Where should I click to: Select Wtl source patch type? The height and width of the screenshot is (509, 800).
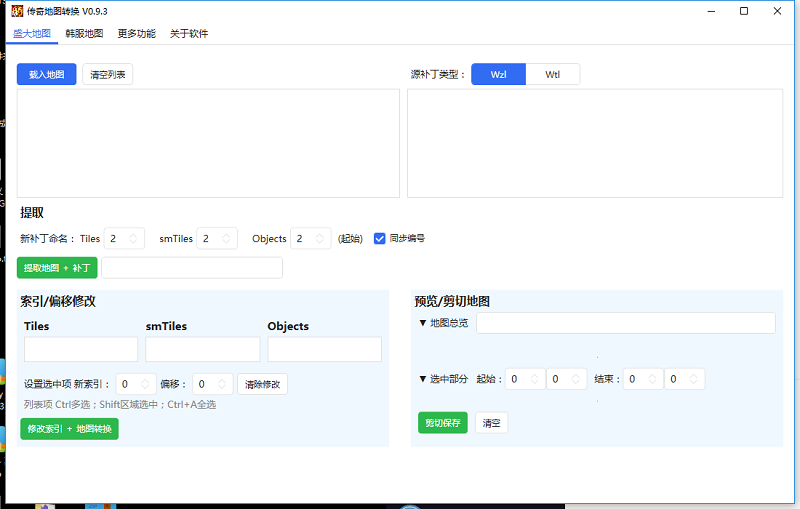(553, 74)
